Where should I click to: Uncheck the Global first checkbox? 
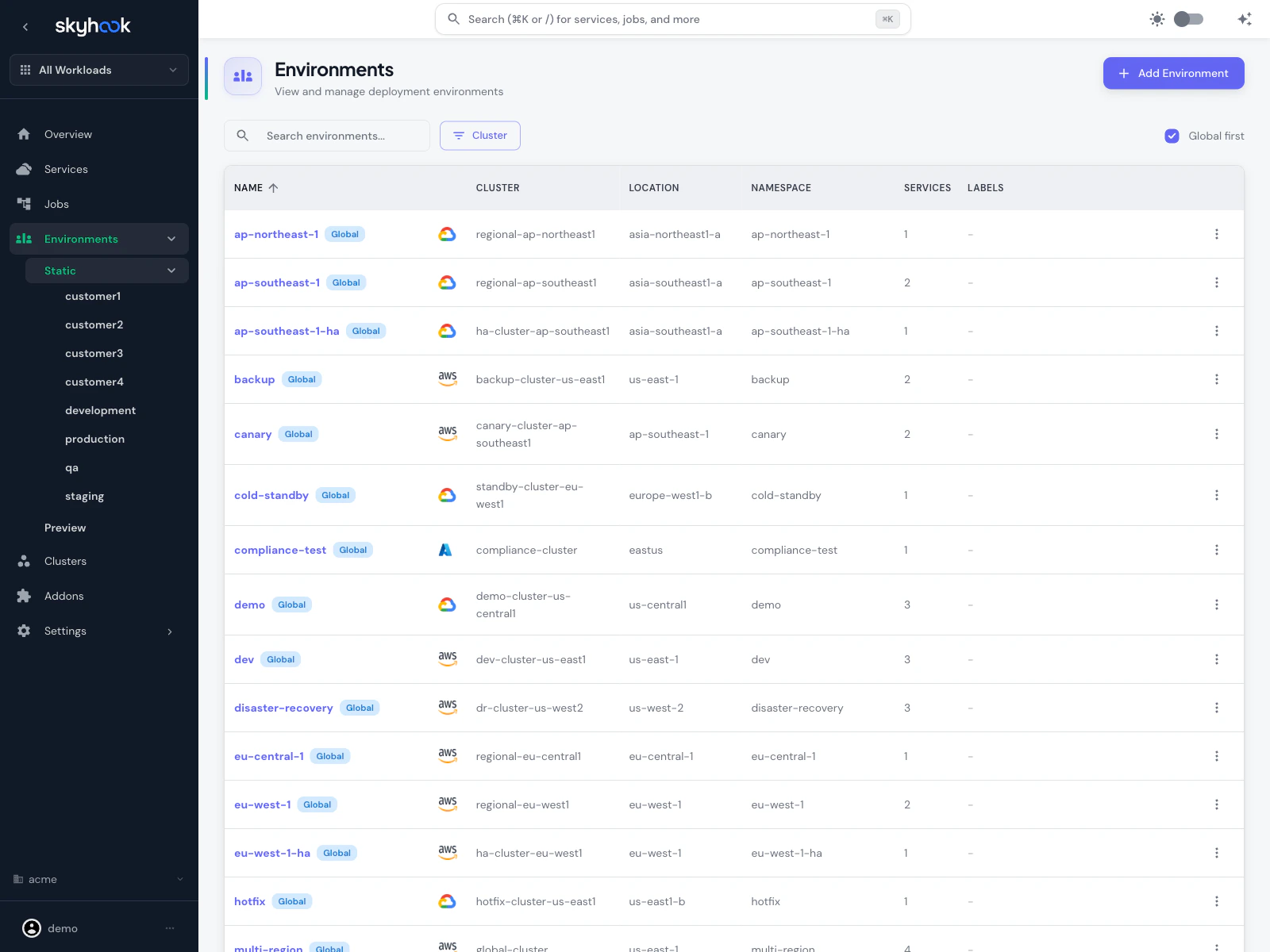coord(1172,136)
